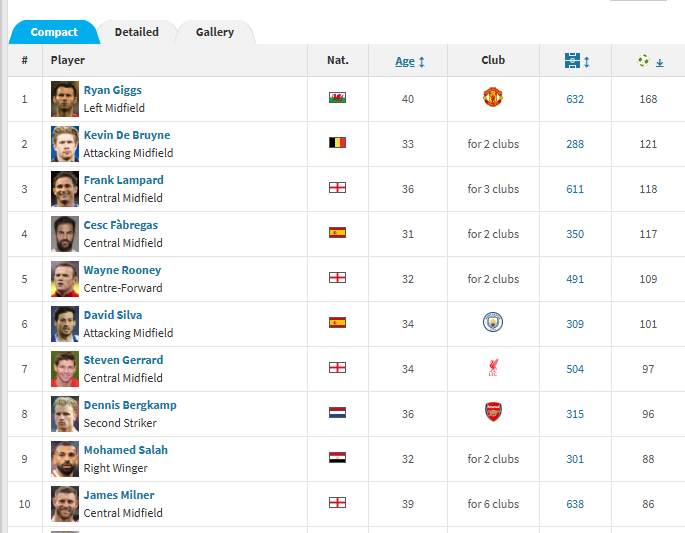Sort by matches played pitch icon
The image size is (685, 533).
572,60
